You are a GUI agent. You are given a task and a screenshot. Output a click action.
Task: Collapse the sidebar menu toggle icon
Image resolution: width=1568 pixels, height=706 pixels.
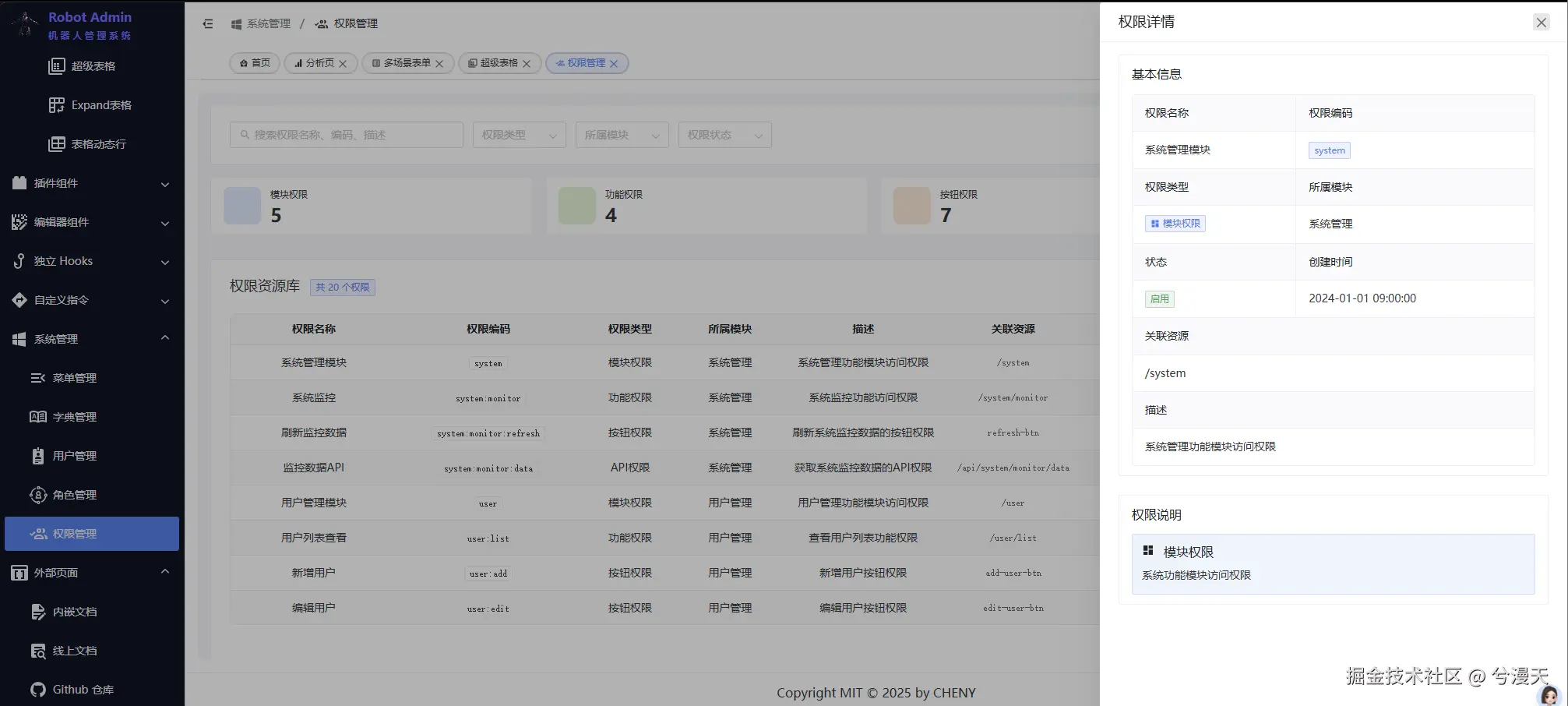[x=208, y=23]
